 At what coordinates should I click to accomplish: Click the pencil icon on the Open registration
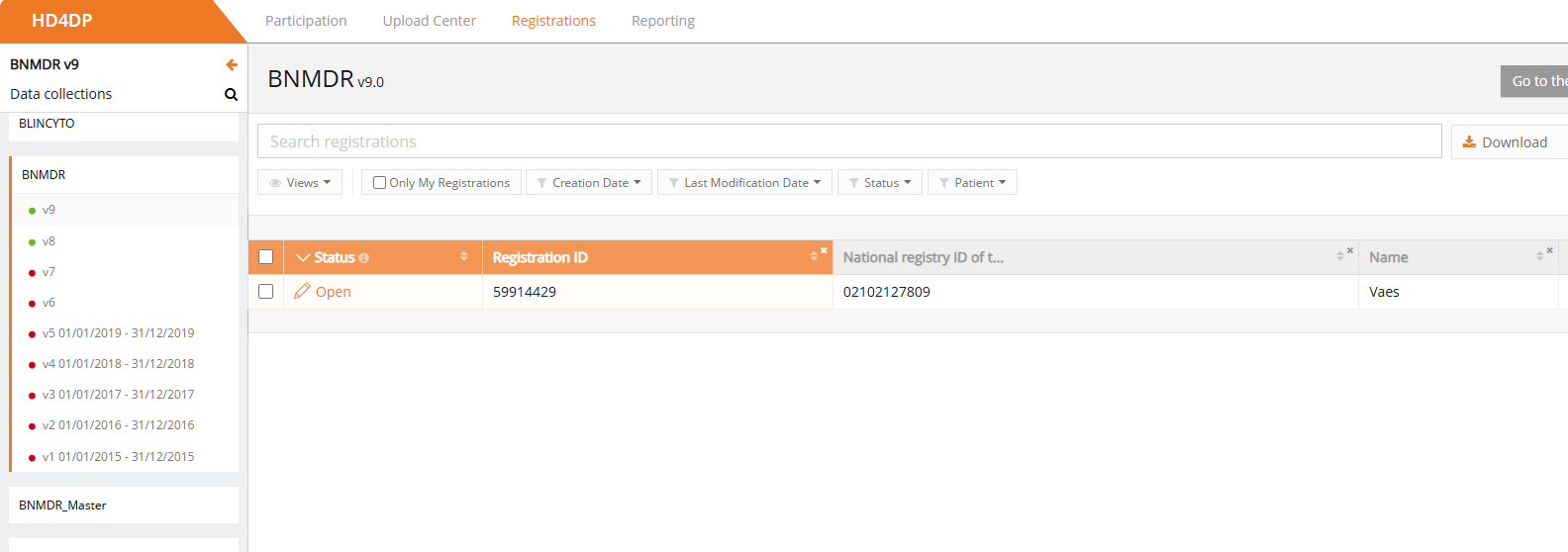click(x=302, y=291)
